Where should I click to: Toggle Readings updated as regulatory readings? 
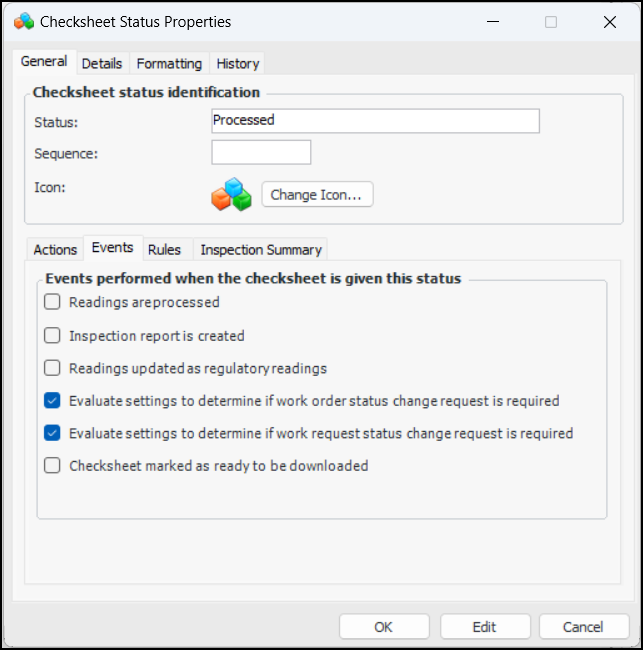[x=53, y=368]
